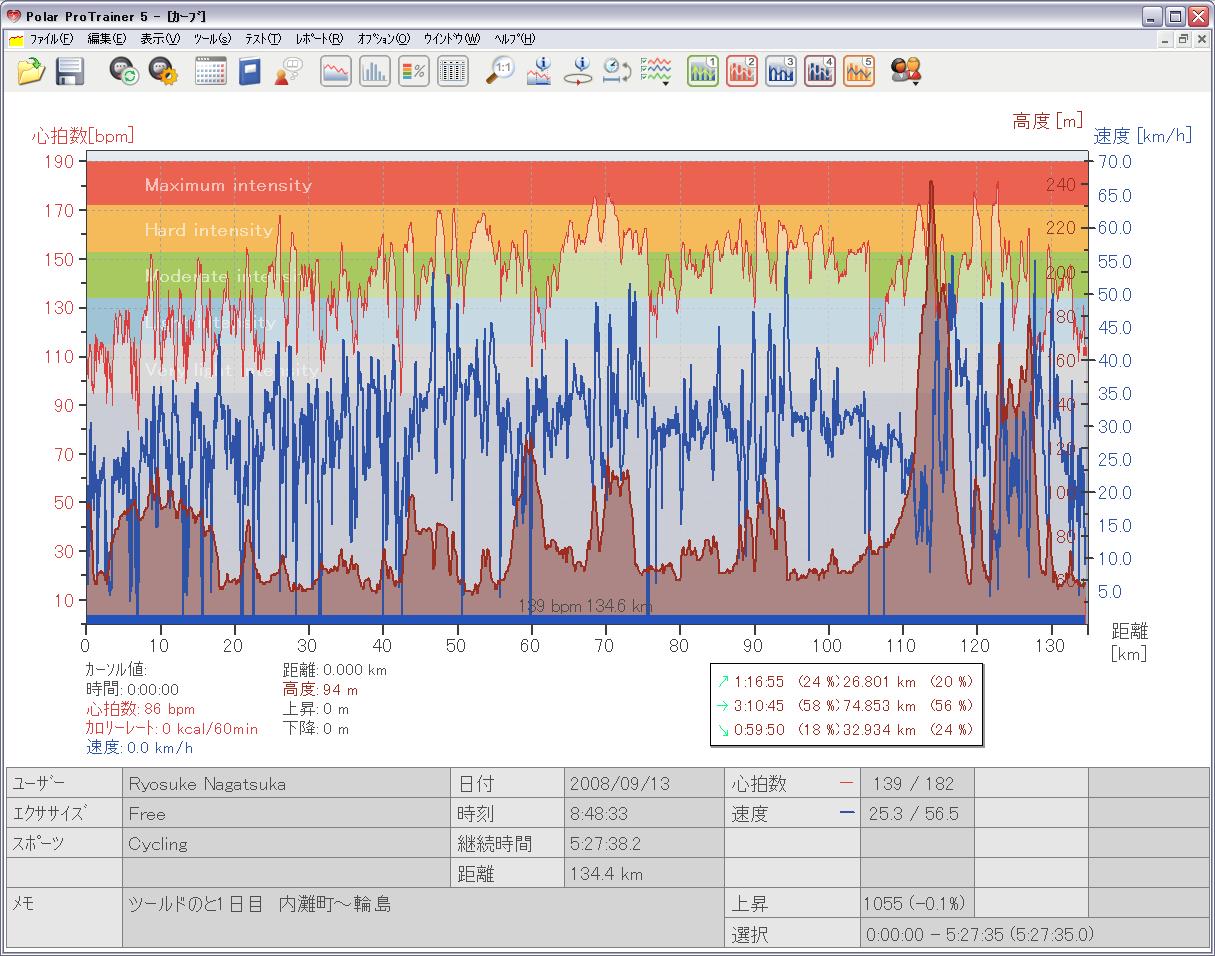
Task: Click the person with speech bubble icon
Action: [x=289, y=71]
